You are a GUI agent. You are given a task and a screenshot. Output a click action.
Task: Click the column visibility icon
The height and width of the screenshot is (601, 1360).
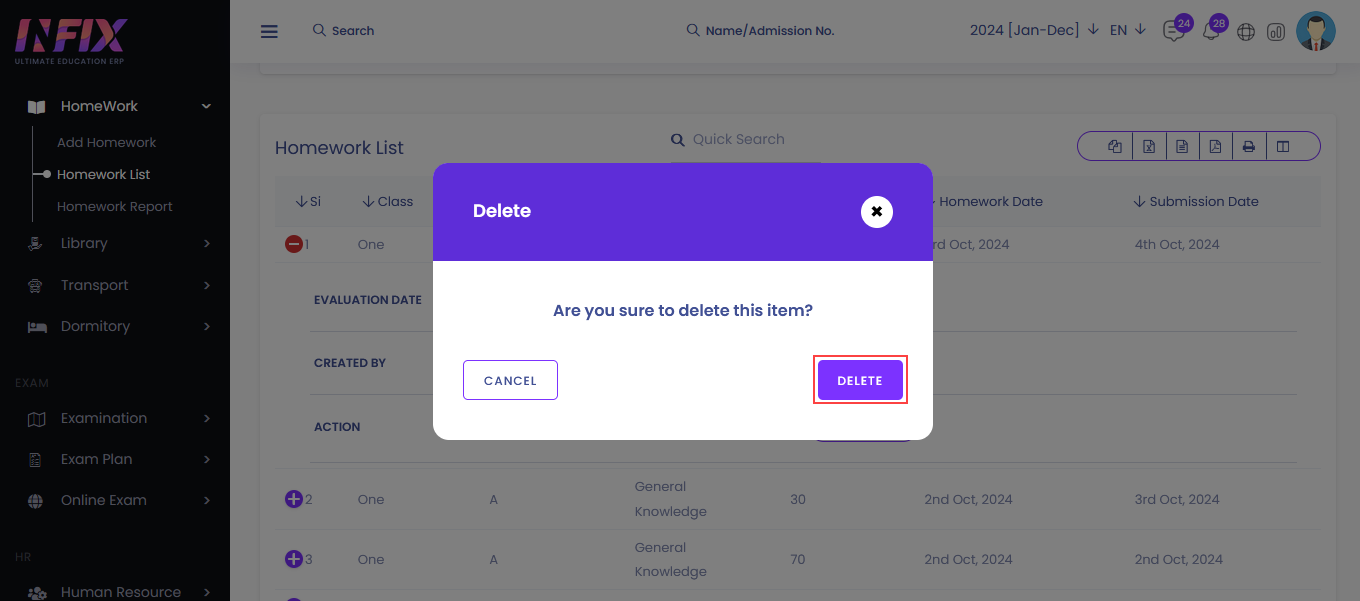(1283, 147)
